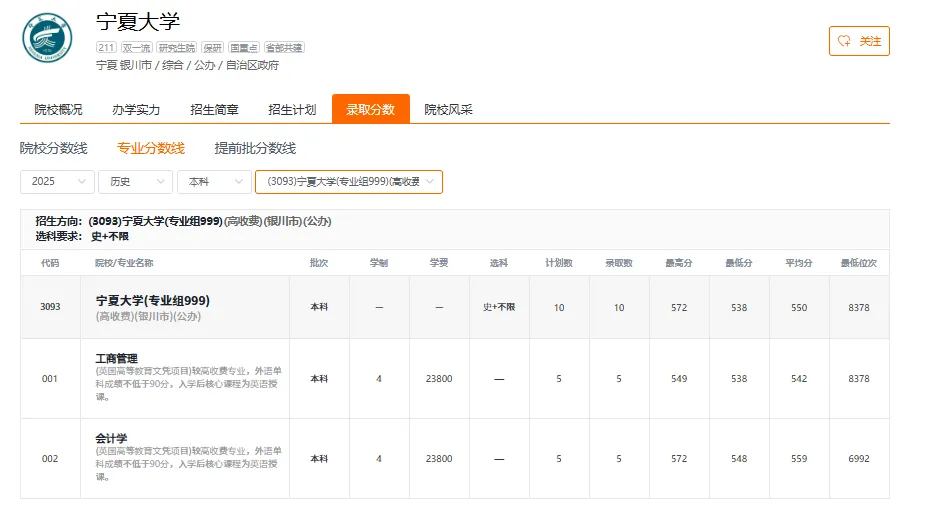
Task: Click the 批次 column header
Action: 319,263
